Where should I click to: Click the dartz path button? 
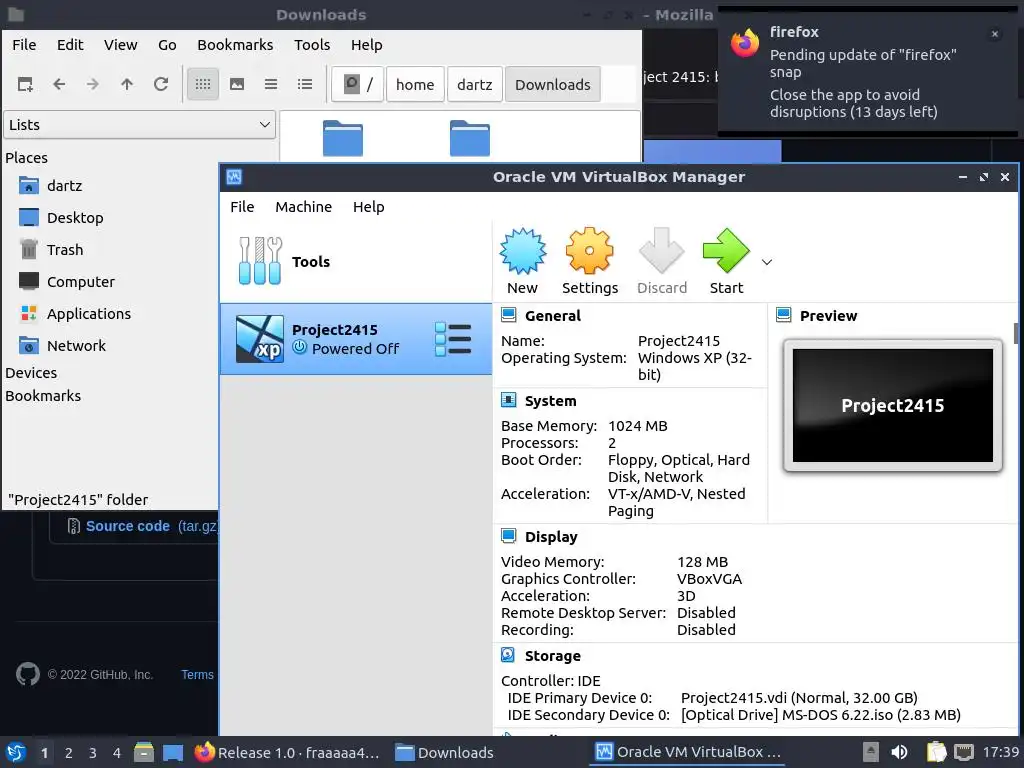pos(475,84)
